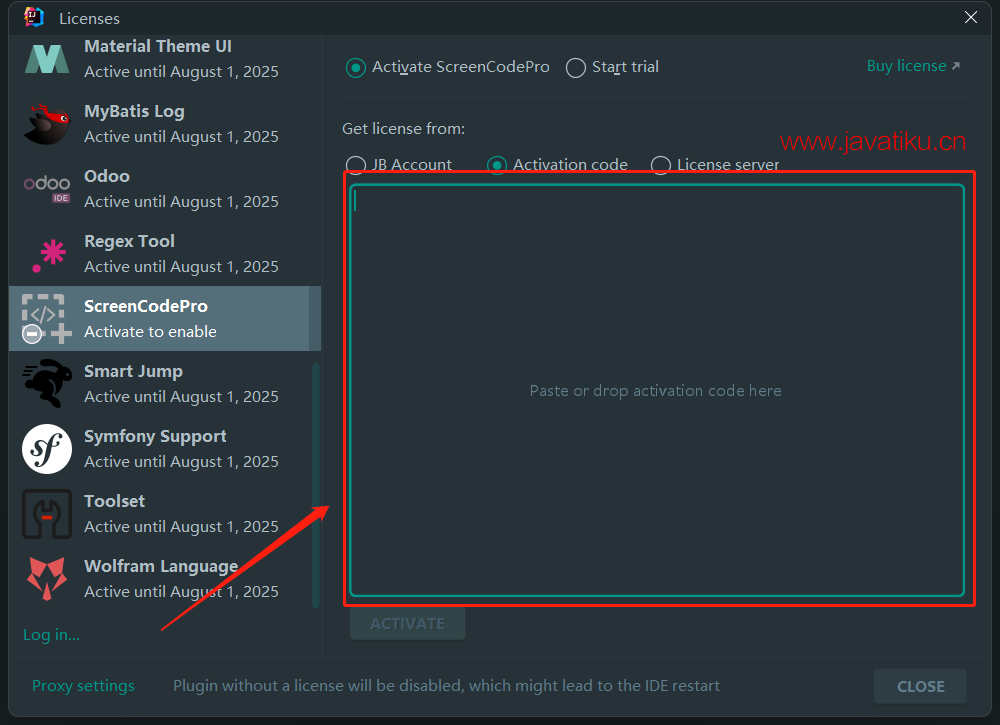Select Symfony Support in the plugin list

click(165, 448)
